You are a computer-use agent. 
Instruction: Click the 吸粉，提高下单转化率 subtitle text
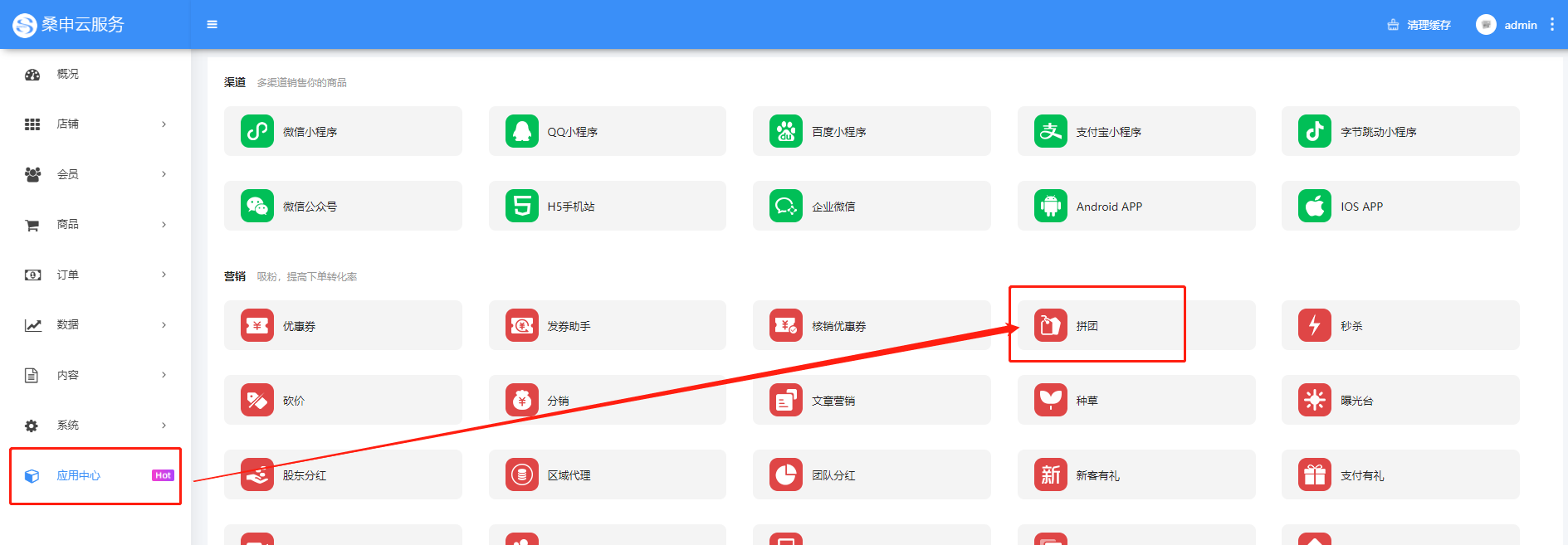[x=306, y=276]
